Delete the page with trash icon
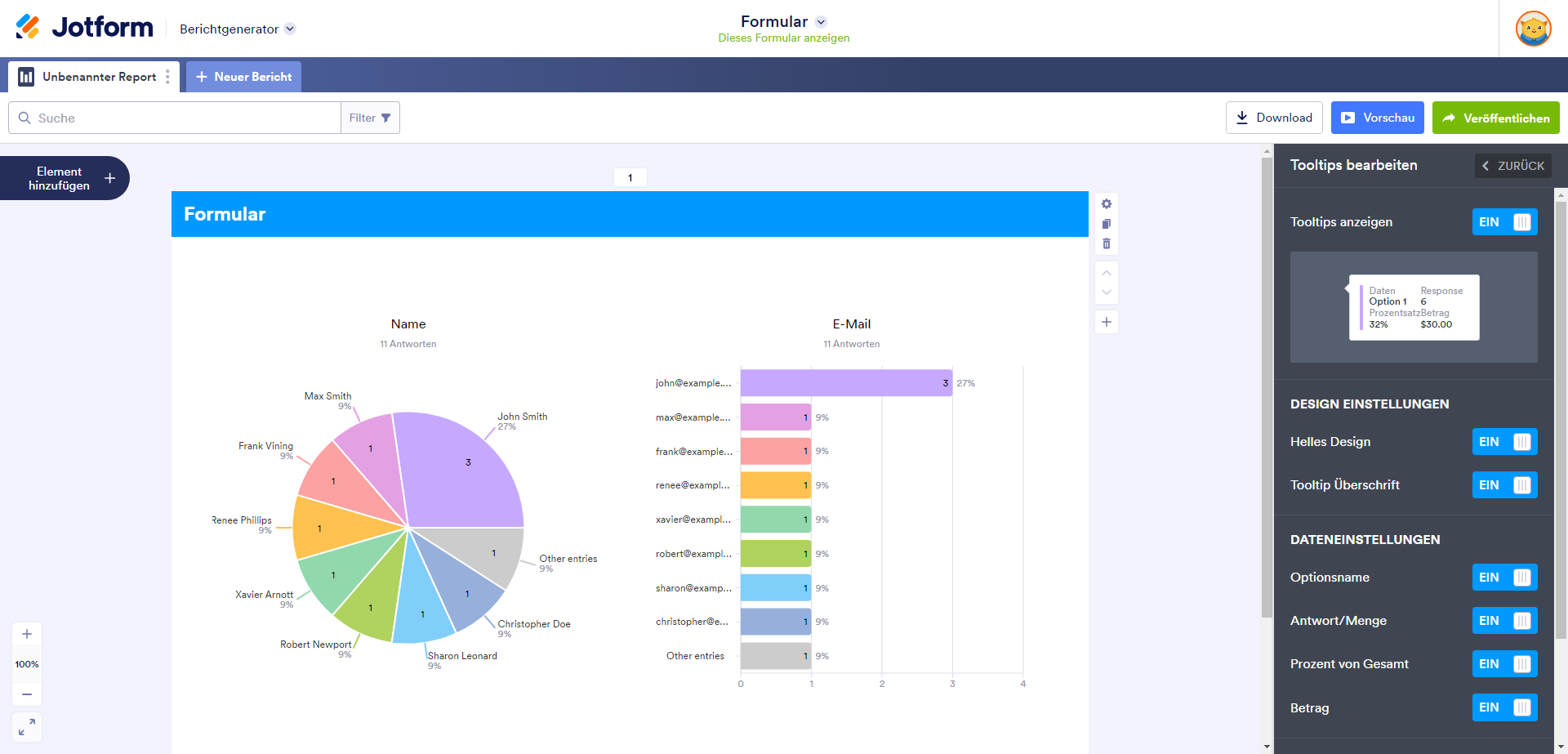The height and width of the screenshot is (754, 1568). [x=1107, y=243]
